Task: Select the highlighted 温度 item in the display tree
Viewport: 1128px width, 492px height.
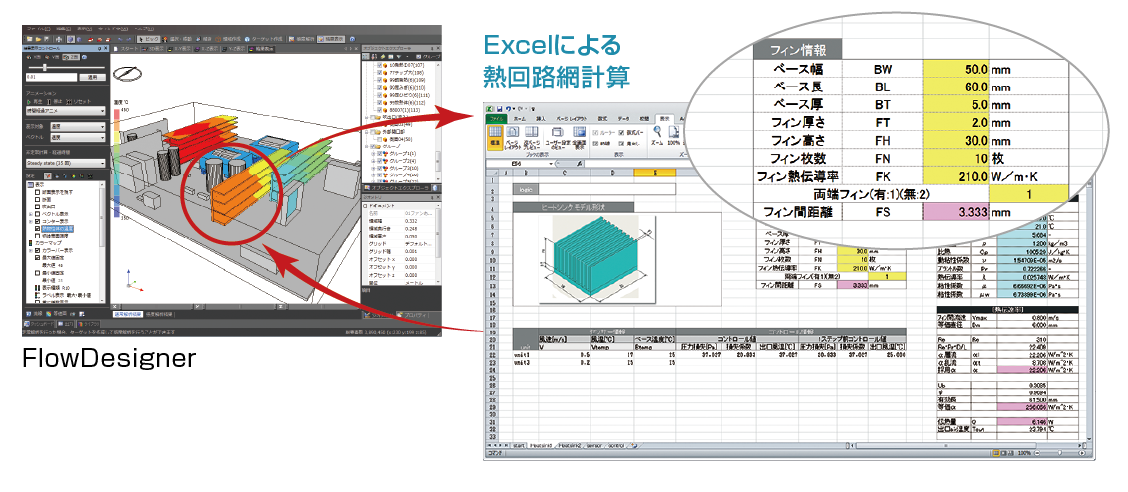Action: click(x=57, y=229)
